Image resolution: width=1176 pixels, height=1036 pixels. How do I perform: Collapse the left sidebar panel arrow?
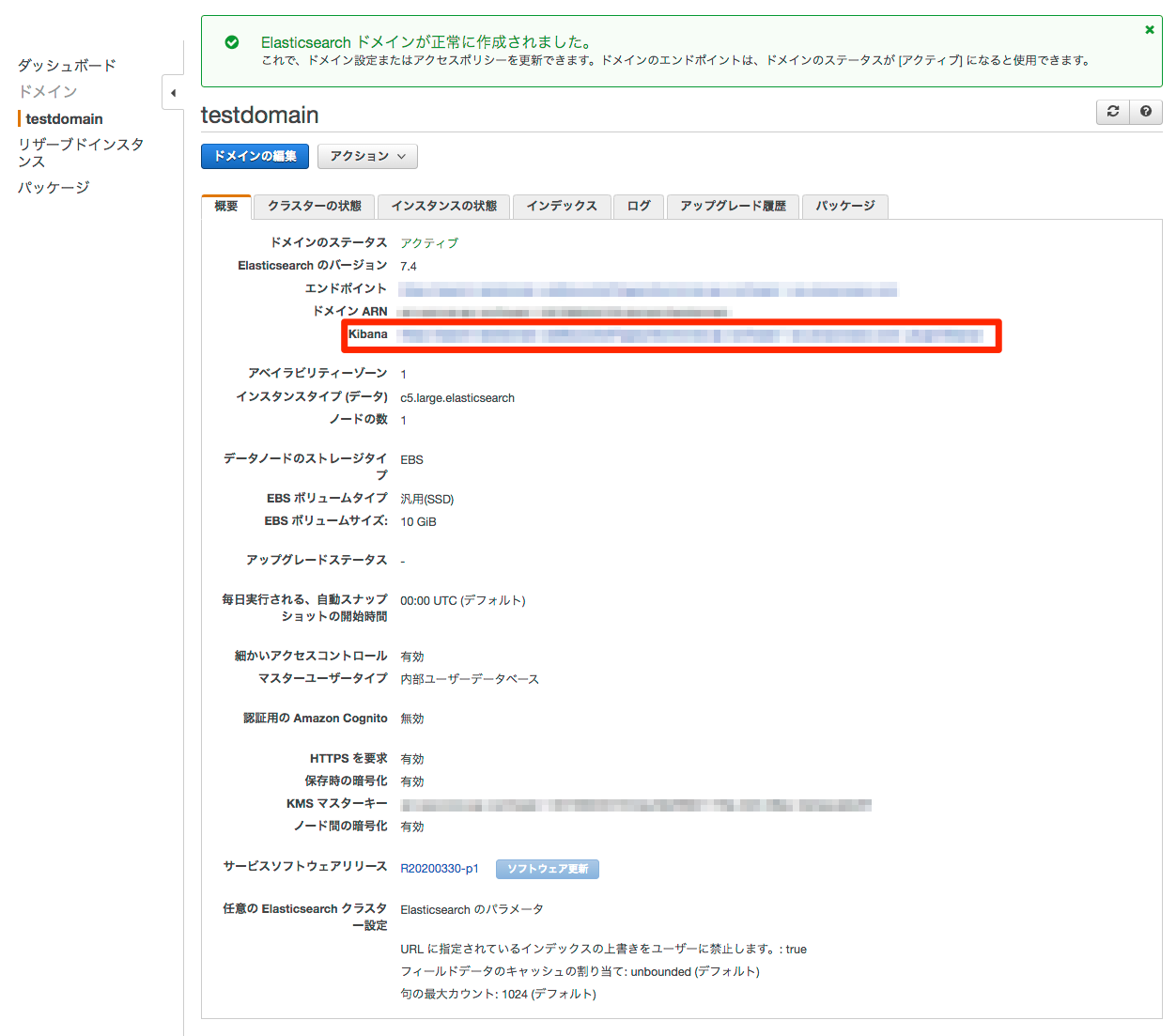[x=173, y=93]
